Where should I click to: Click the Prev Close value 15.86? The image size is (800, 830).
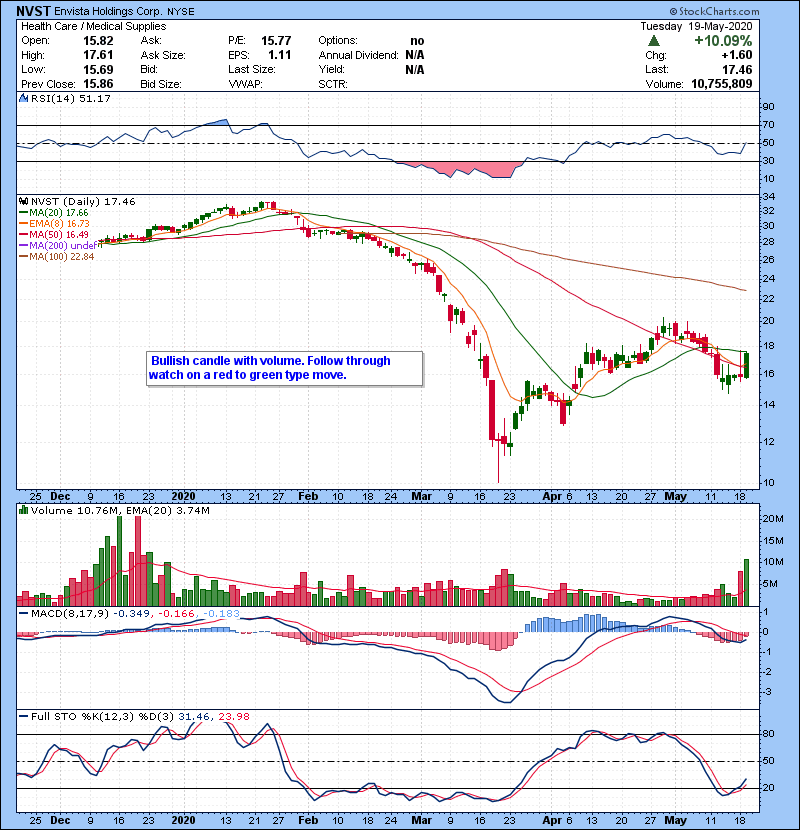(x=98, y=84)
